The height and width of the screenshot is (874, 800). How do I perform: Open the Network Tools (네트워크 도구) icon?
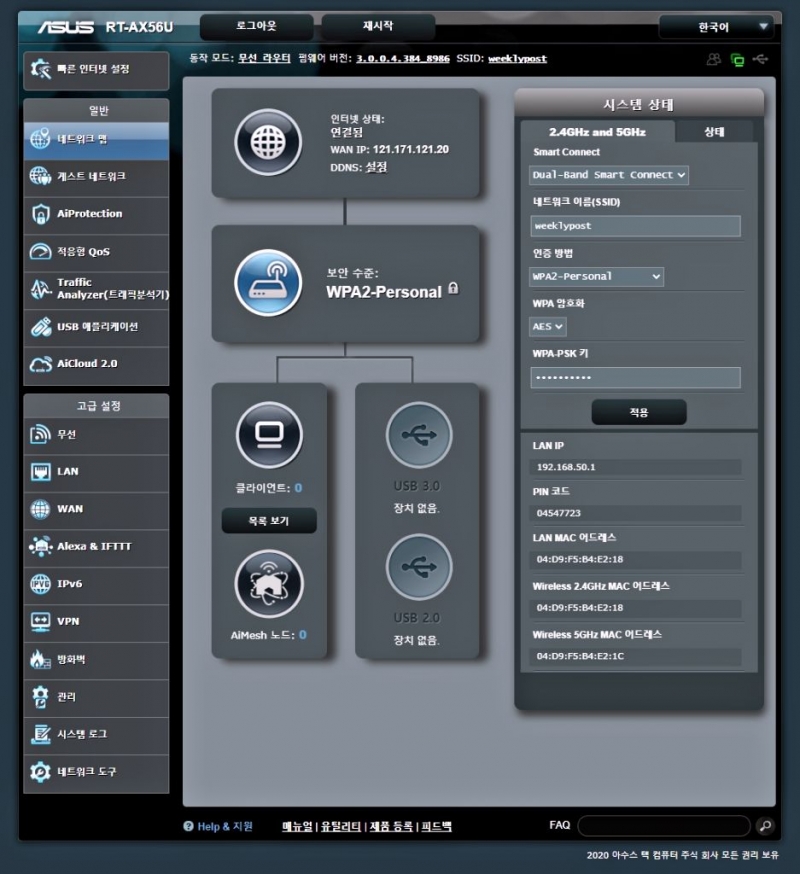tap(40, 772)
